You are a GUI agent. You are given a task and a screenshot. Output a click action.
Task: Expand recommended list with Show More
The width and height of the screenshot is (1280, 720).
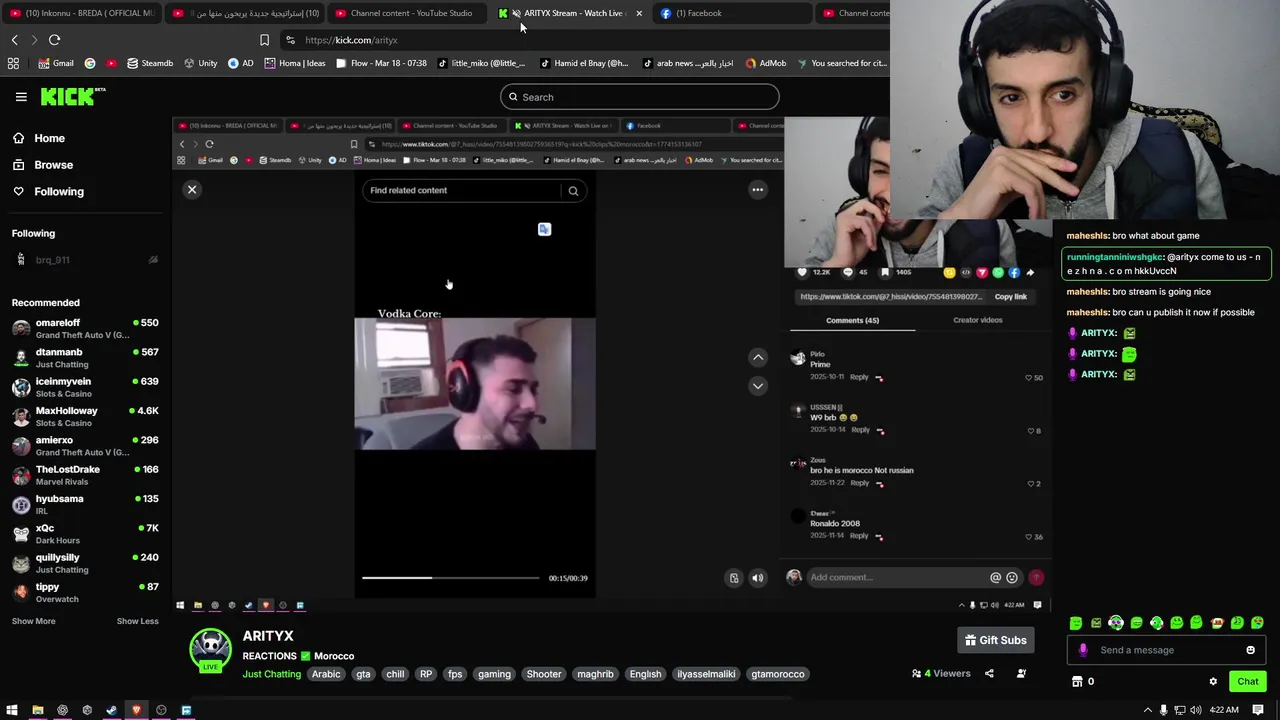[x=33, y=621]
